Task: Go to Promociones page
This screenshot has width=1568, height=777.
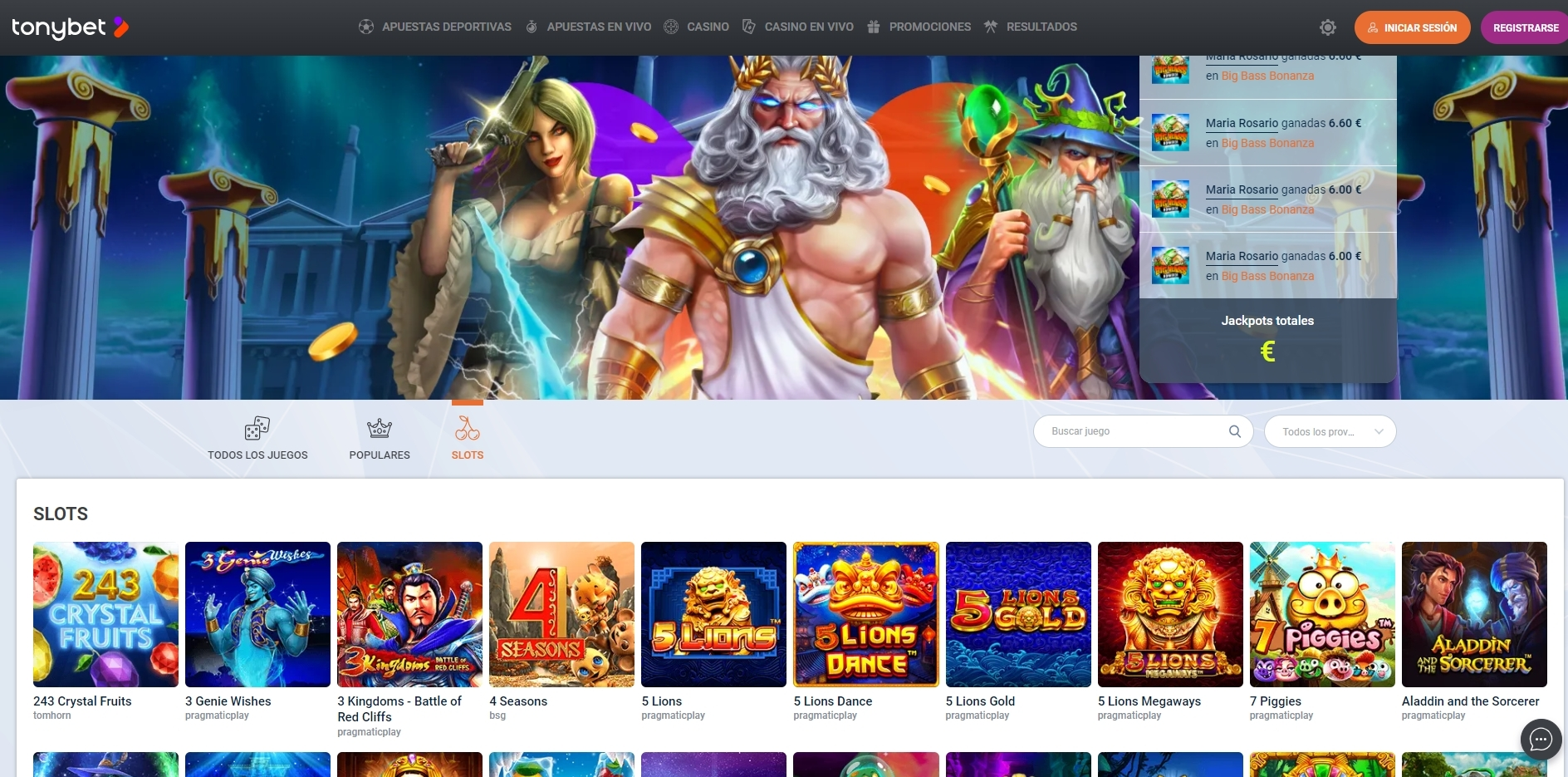Action: click(930, 27)
